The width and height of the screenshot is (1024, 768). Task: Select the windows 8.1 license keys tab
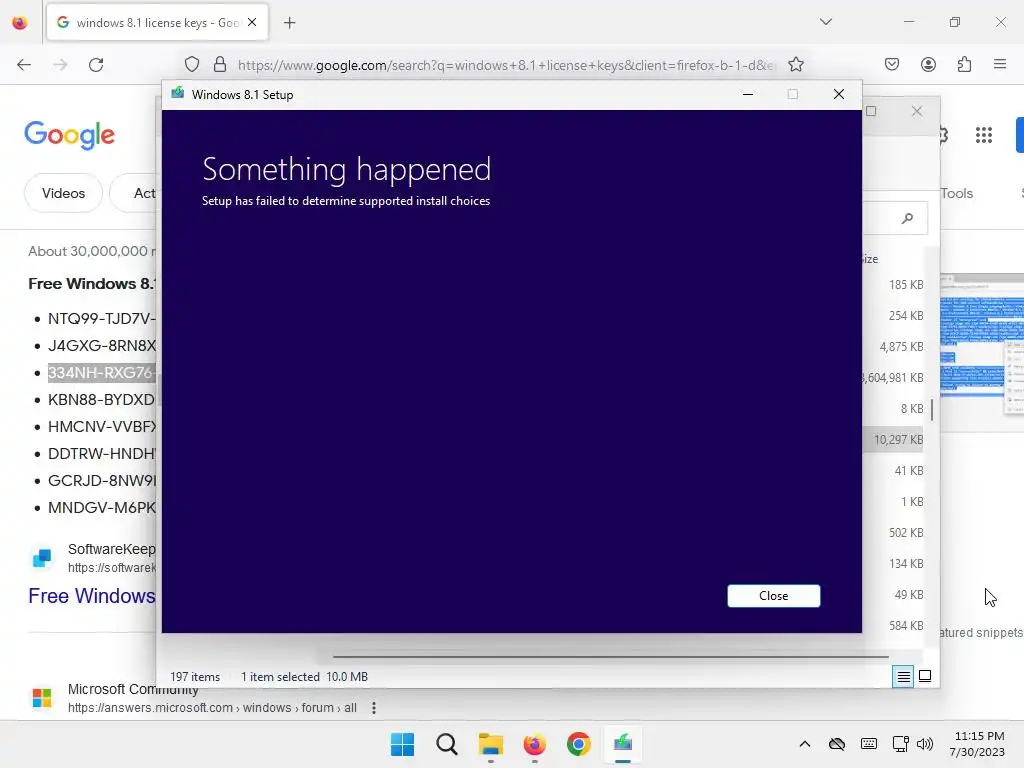(x=157, y=23)
